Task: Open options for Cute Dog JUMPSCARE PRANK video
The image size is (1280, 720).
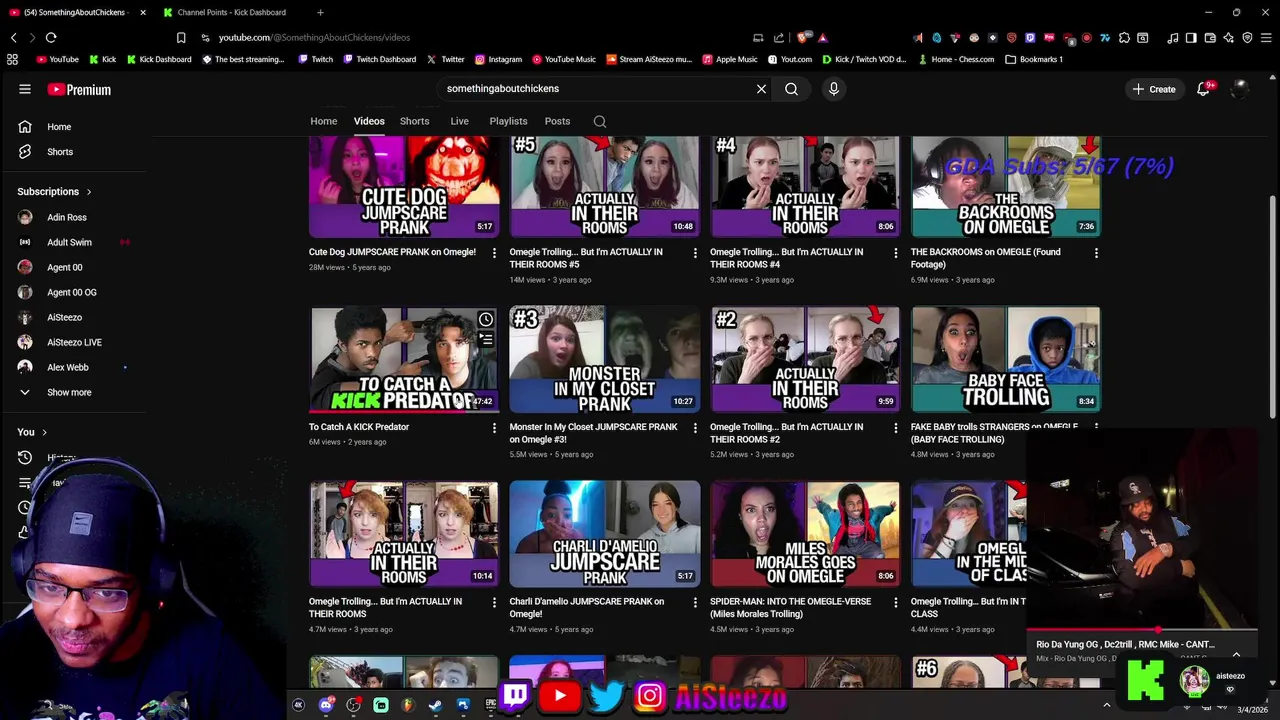Action: pos(494,253)
